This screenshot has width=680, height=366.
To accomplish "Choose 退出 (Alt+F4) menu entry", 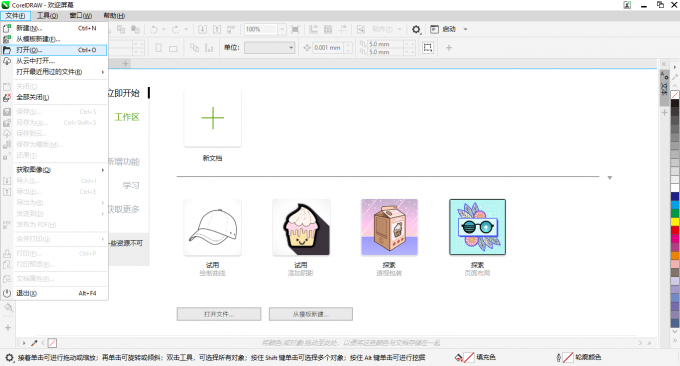I will (54, 293).
